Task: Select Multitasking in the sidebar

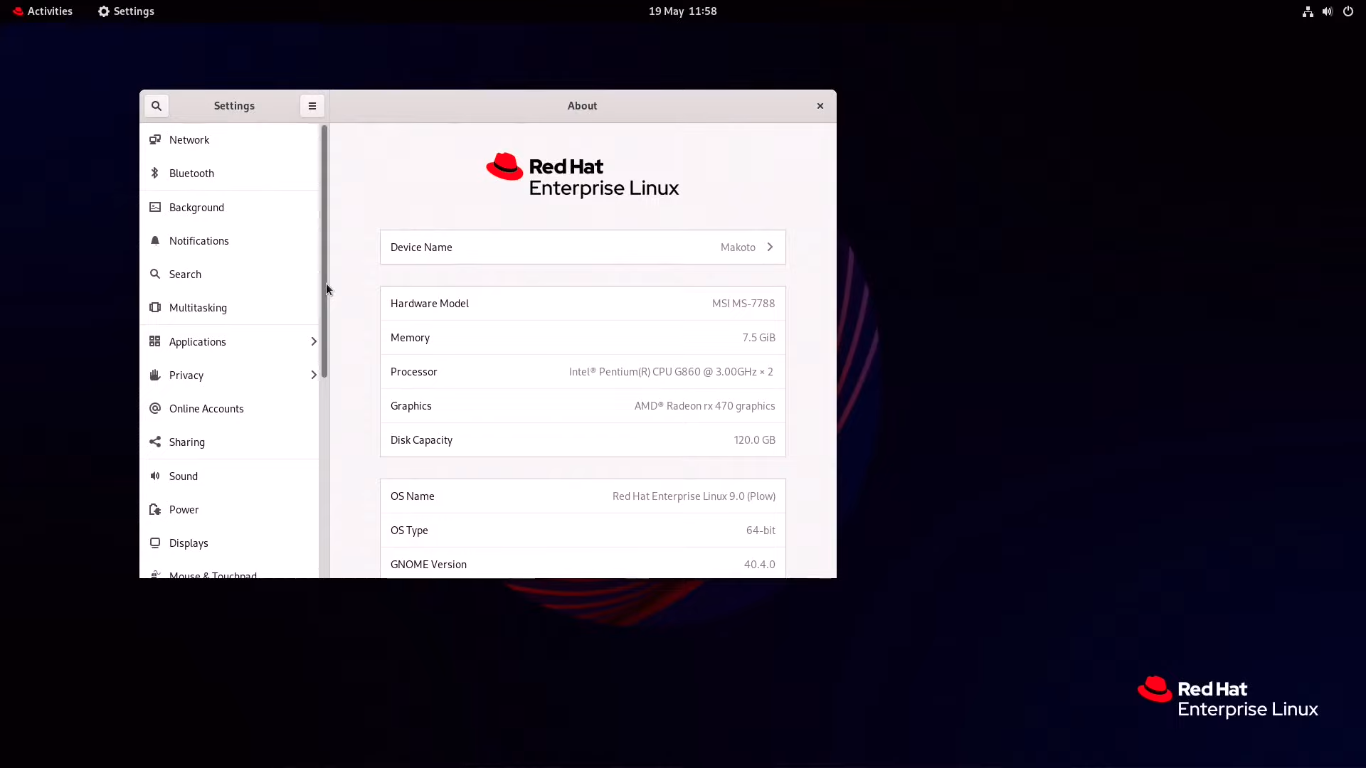Action: click(230, 308)
